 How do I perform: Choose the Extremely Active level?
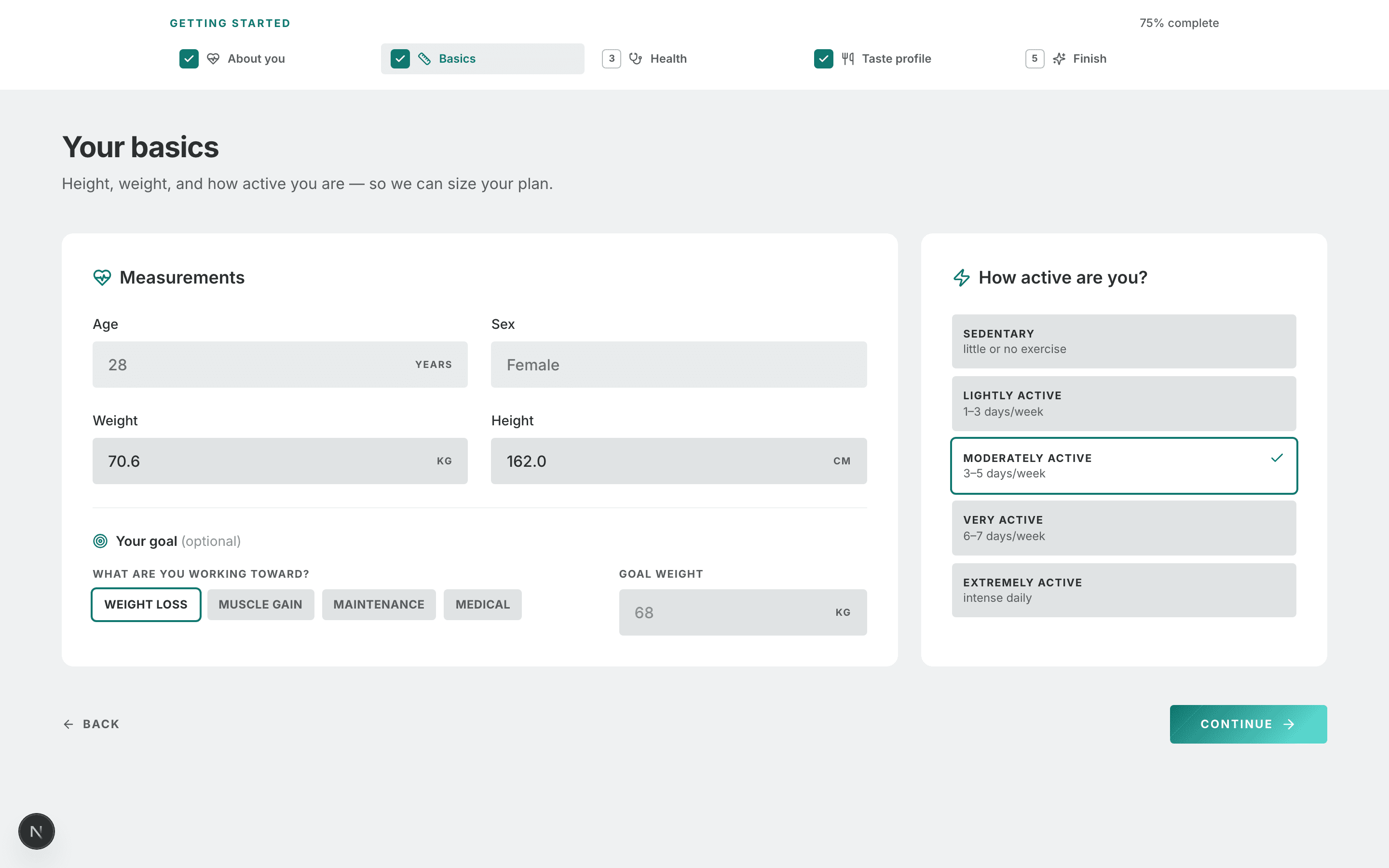click(x=1123, y=590)
